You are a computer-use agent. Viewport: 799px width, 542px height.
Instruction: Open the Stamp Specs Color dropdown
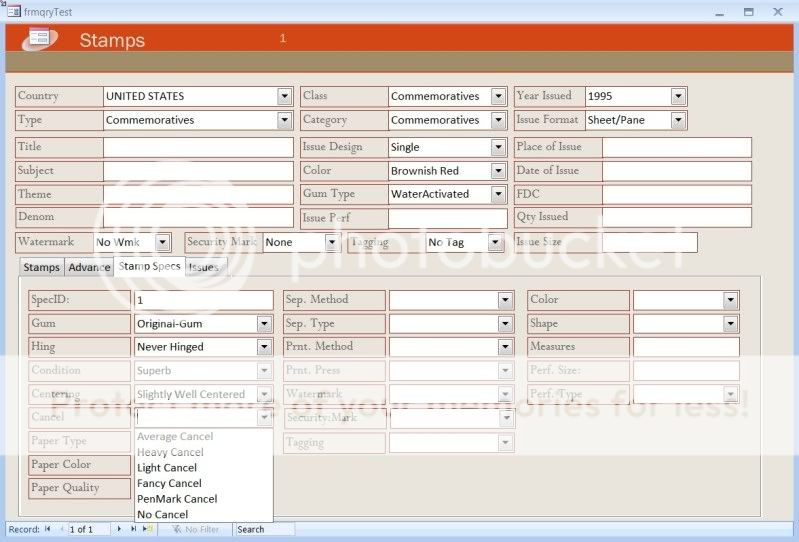(730, 300)
